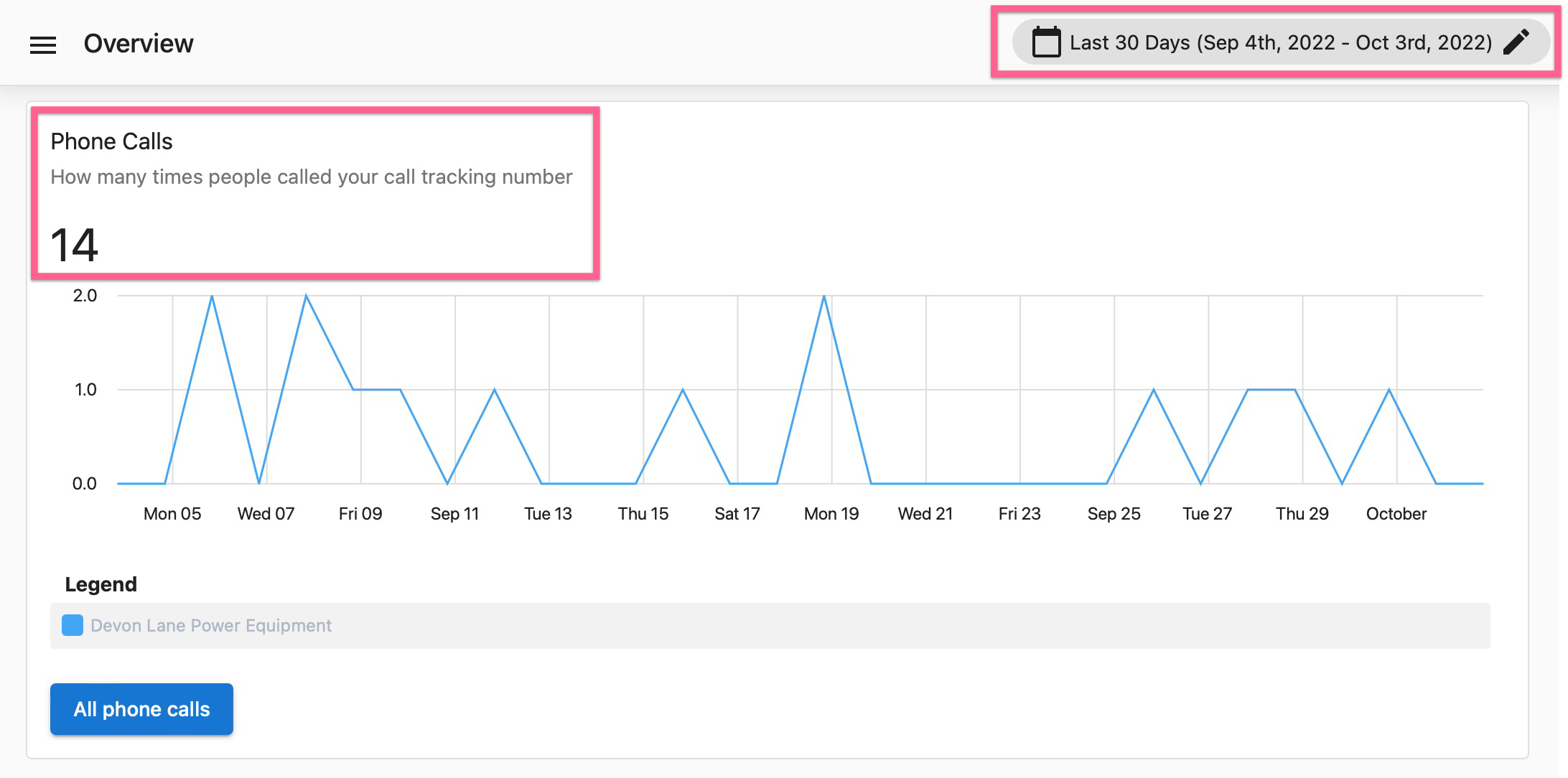1568x778 pixels.
Task: Click the Phone Calls heading
Action: point(112,141)
